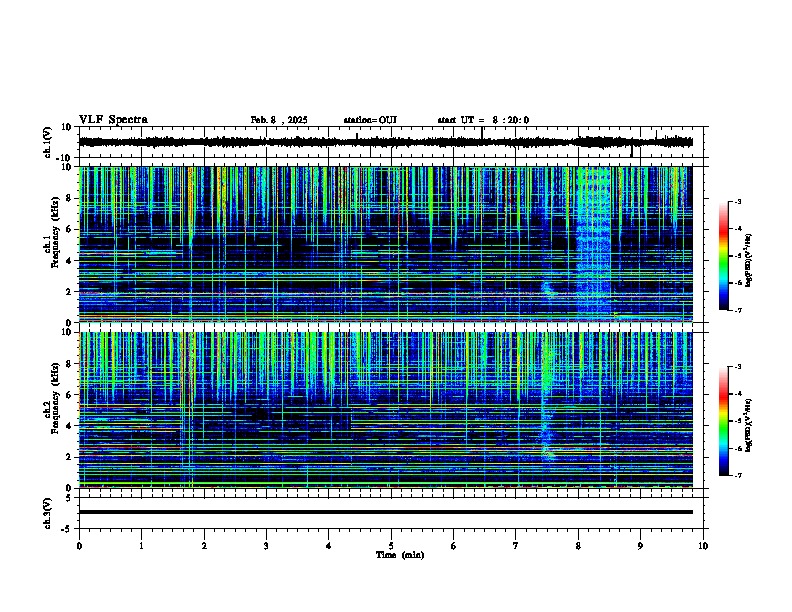This screenshot has width=792, height=612.
Task: Click the "4" kHz tick on ch.2 frequency axis
Action: tap(70, 426)
